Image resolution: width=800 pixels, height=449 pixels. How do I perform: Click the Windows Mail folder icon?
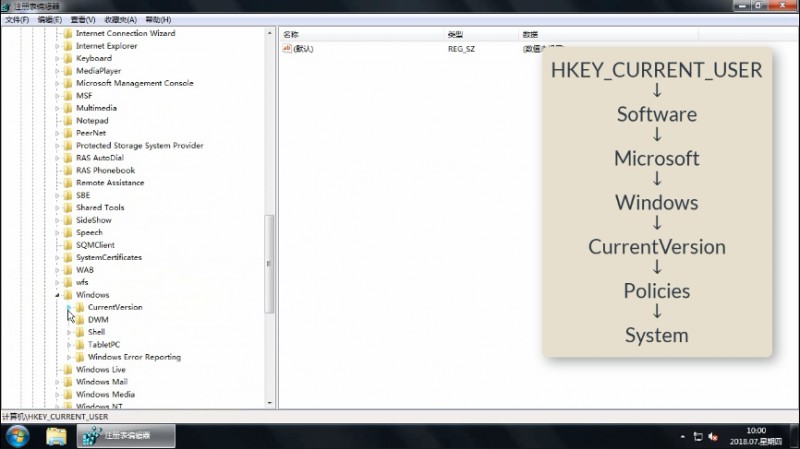[x=68, y=382]
